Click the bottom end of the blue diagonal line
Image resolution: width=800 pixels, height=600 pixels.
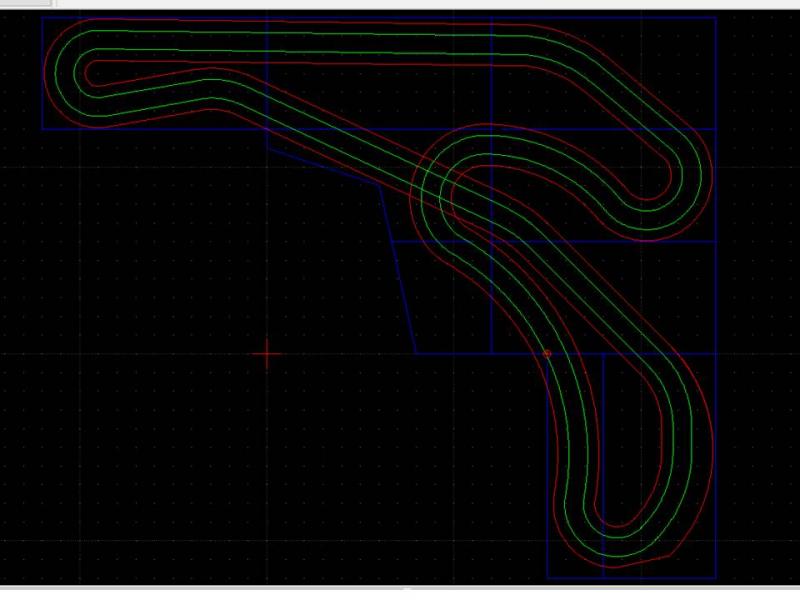click(416, 352)
